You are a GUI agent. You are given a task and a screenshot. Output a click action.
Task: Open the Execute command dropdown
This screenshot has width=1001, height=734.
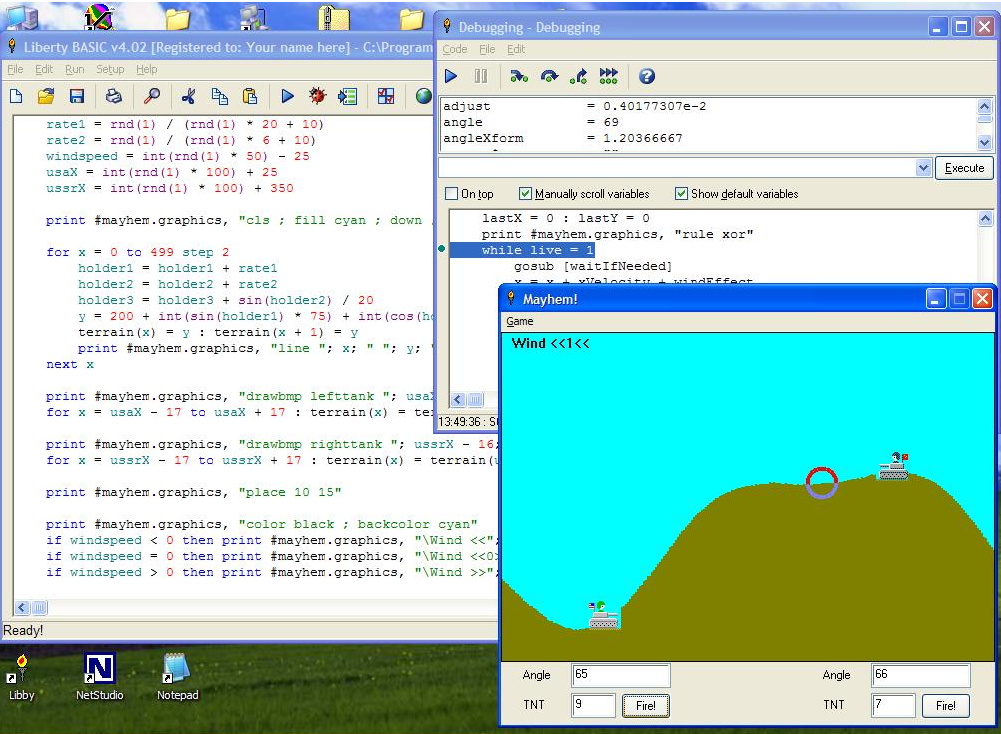(924, 168)
